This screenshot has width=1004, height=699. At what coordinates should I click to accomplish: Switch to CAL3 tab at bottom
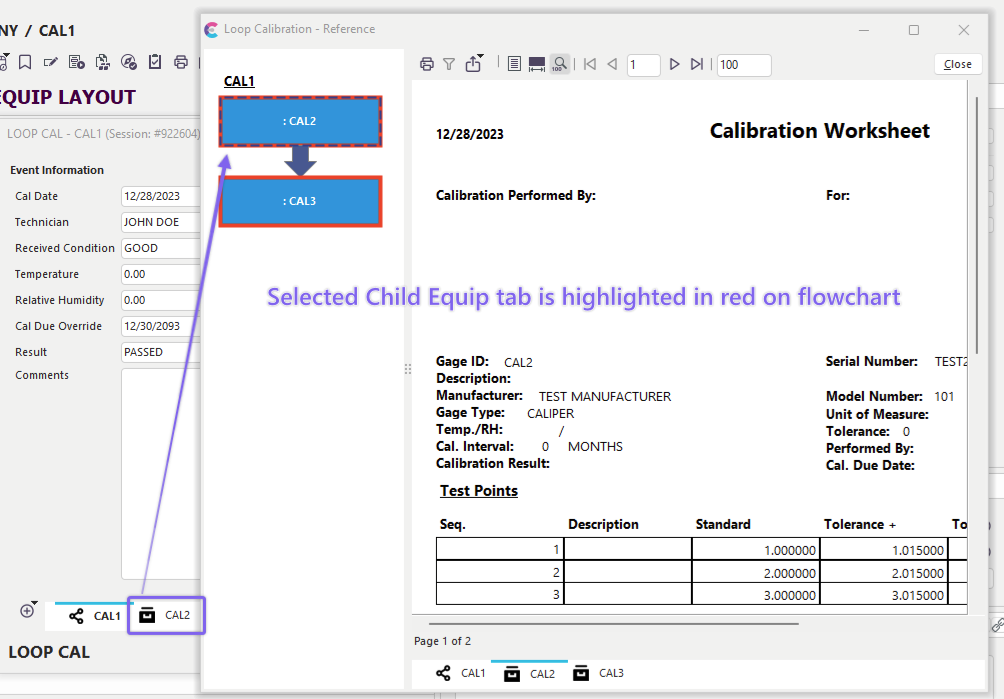[599, 674]
